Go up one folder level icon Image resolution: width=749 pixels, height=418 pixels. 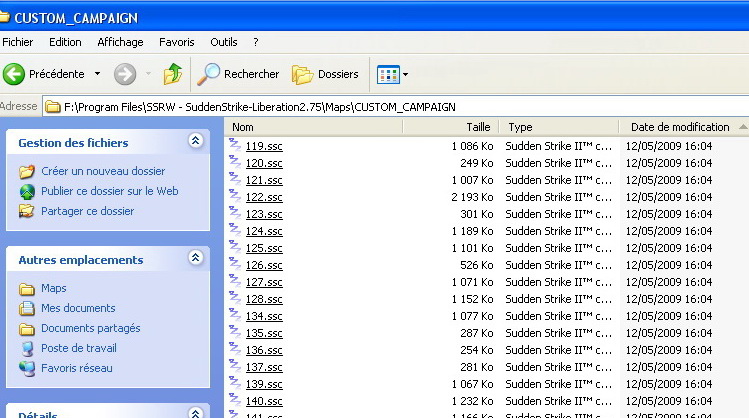tap(172, 74)
